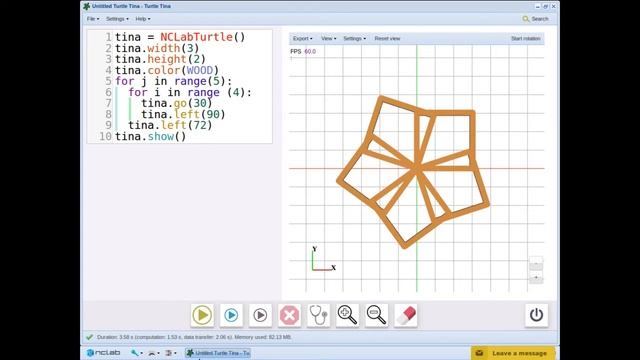Image resolution: width=640 pixels, height=360 pixels.
Task: Zoom in with the plus magnifier
Action: pyautogui.click(x=347, y=315)
